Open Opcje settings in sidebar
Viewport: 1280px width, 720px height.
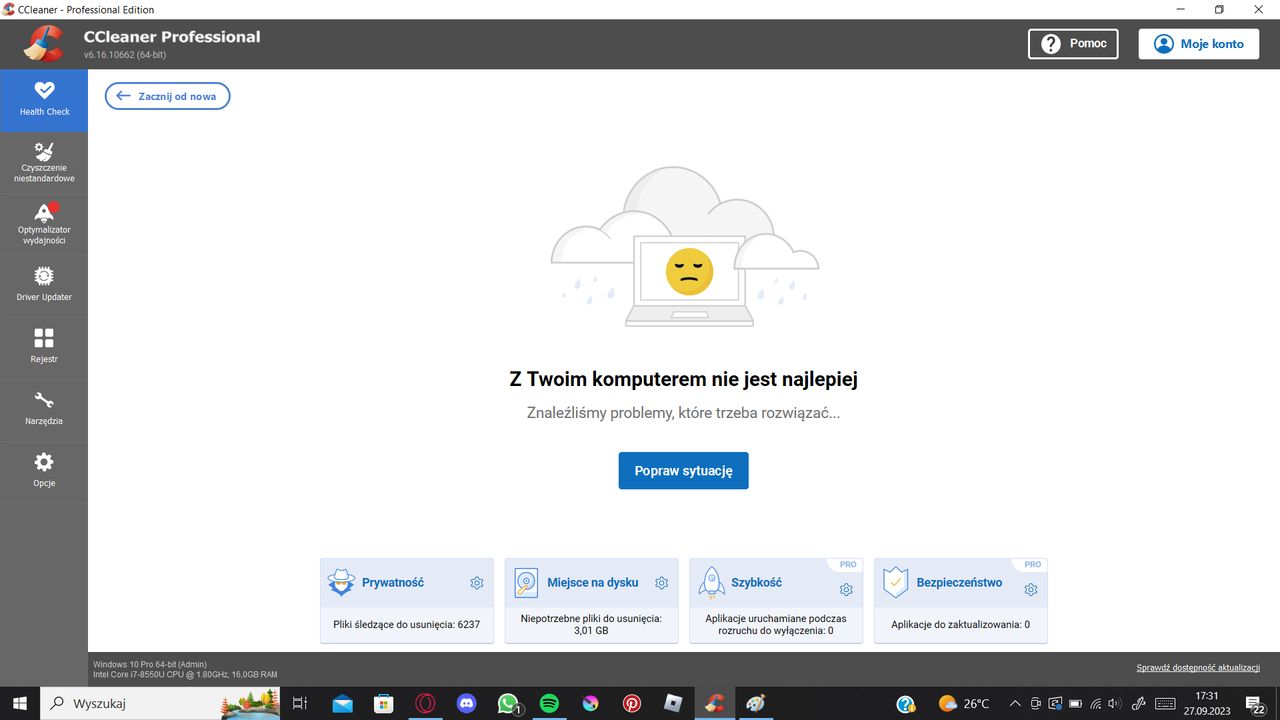tap(44, 470)
